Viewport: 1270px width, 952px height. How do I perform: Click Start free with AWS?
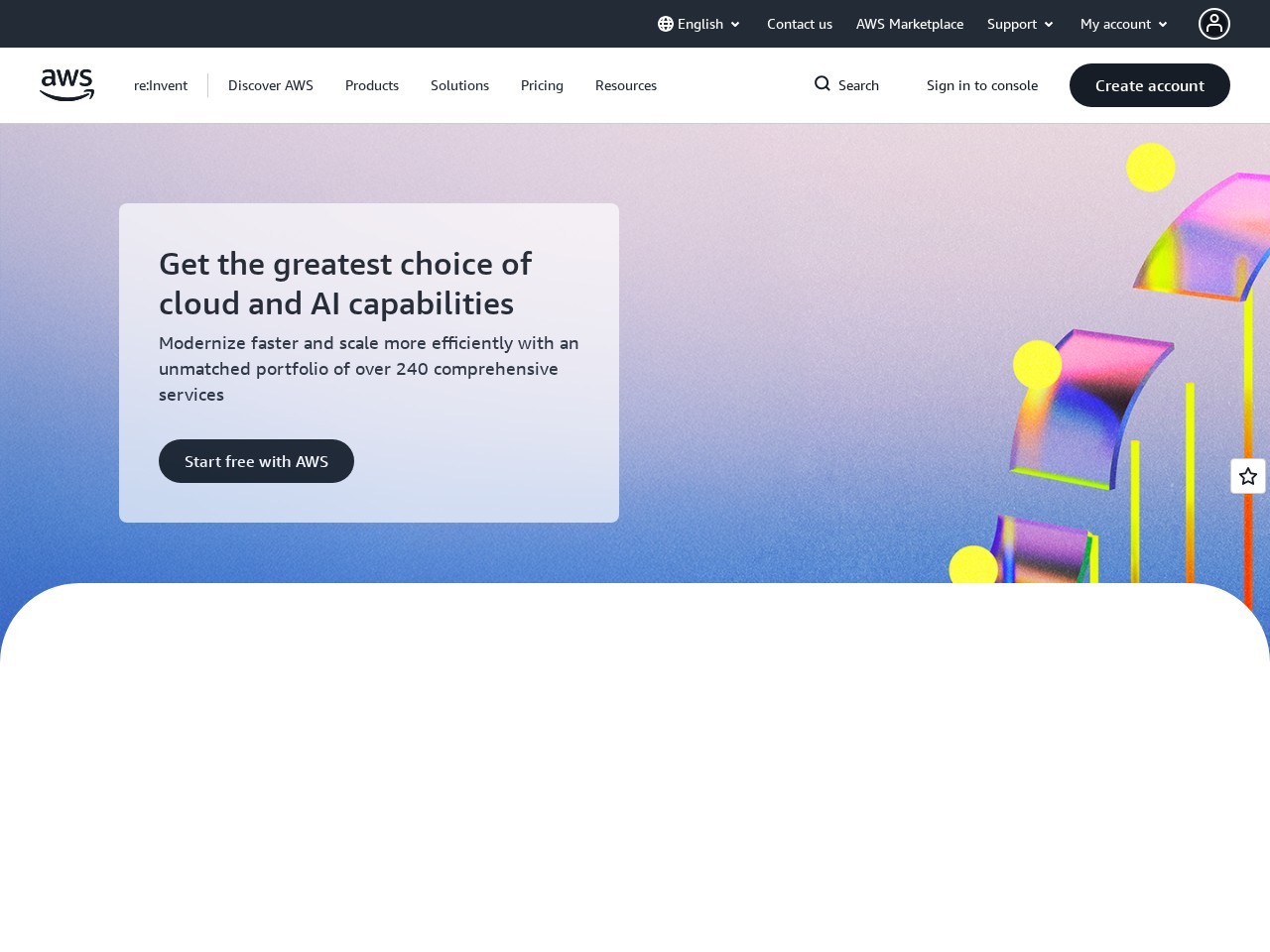(x=256, y=461)
